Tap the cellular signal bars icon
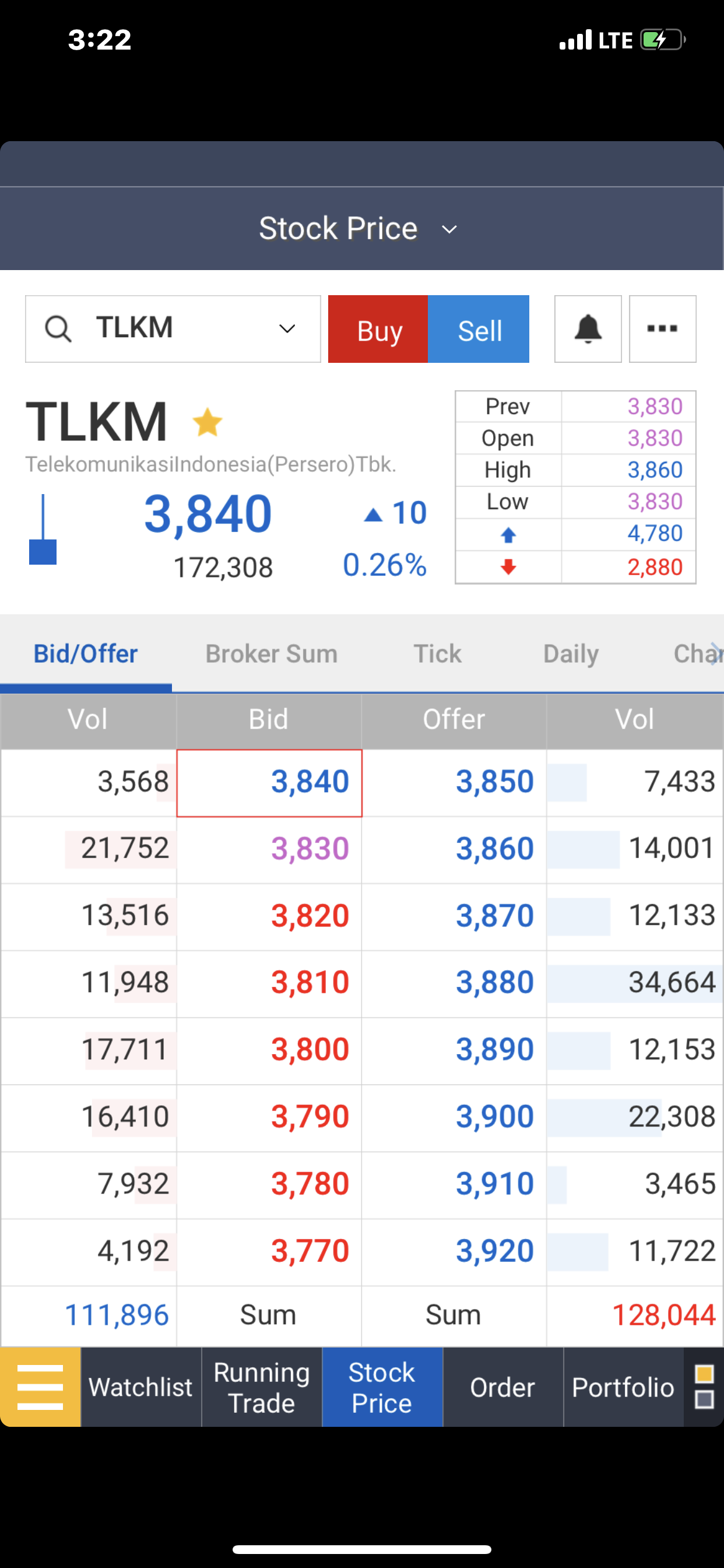The height and width of the screenshot is (1568, 724). (575, 40)
